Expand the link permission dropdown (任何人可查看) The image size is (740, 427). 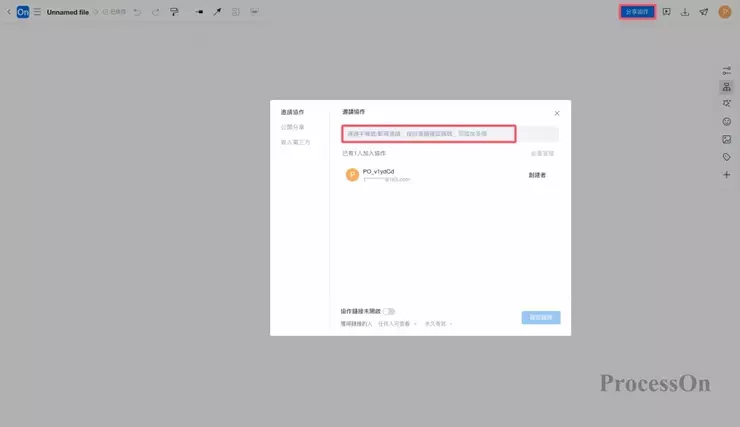click(398, 324)
